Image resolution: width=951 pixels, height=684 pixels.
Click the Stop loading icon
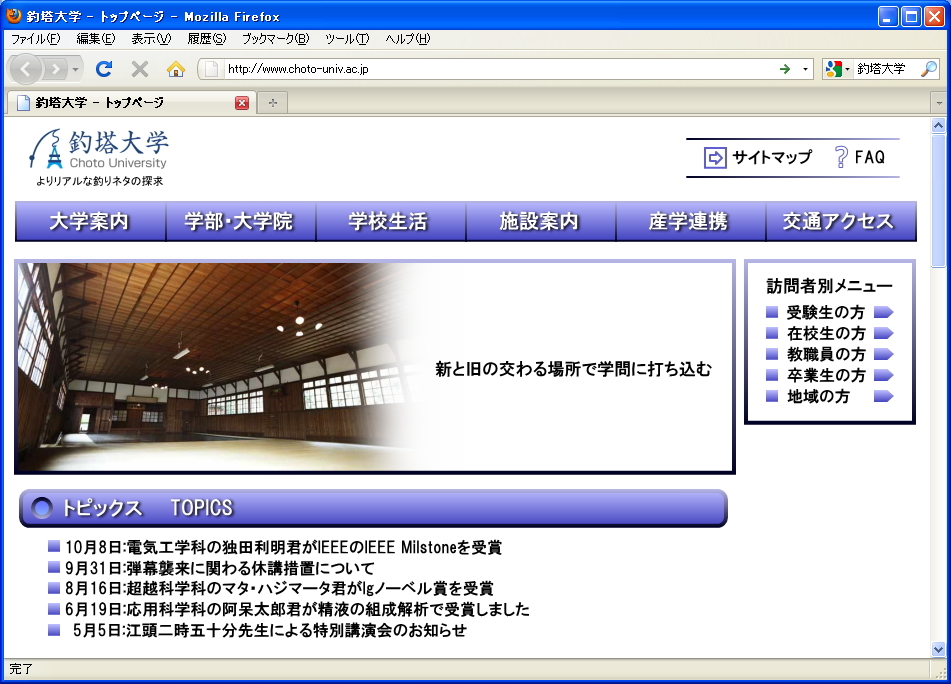(x=140, y=69)
